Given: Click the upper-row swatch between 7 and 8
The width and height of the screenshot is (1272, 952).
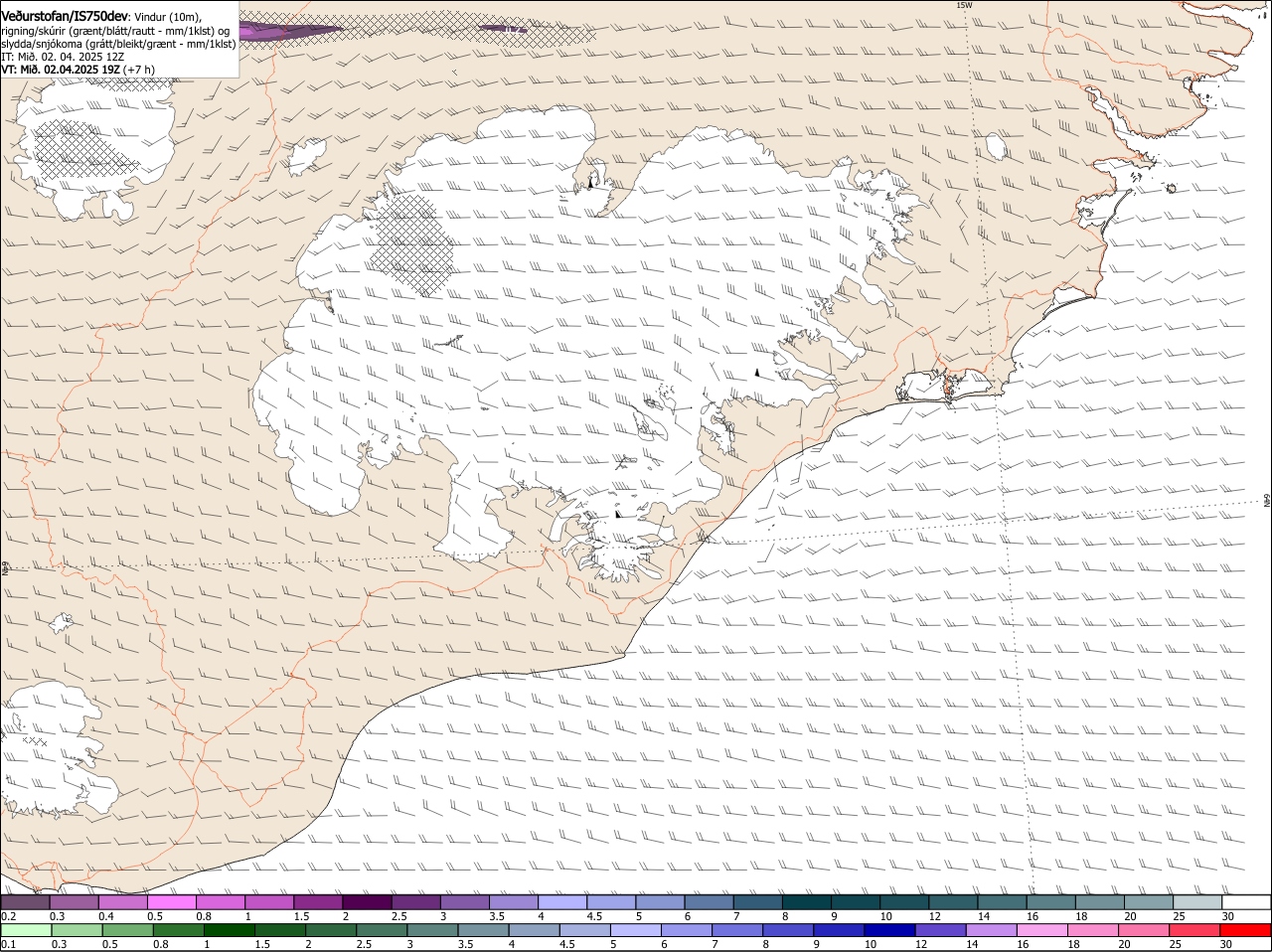Looking at the screenshot, I should tap(757, 902).
